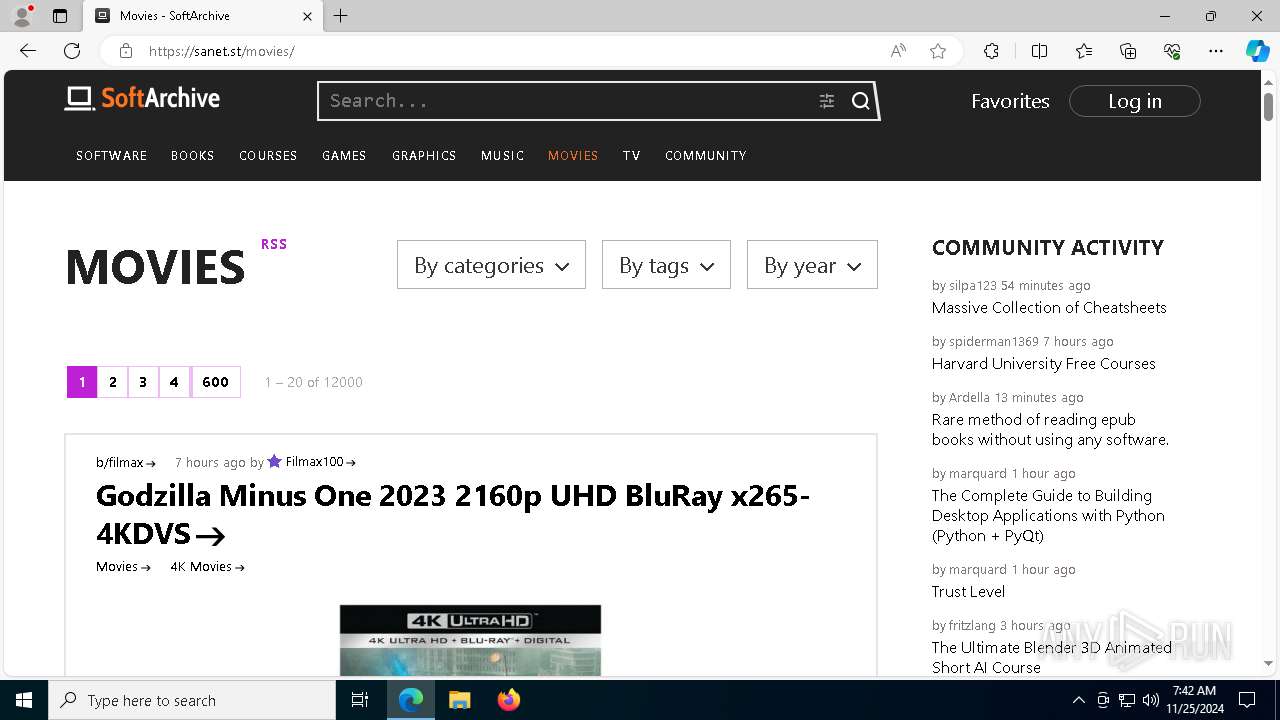View site information lock icon
Viewport: 1280px width, 720px height.
(125, 51)
